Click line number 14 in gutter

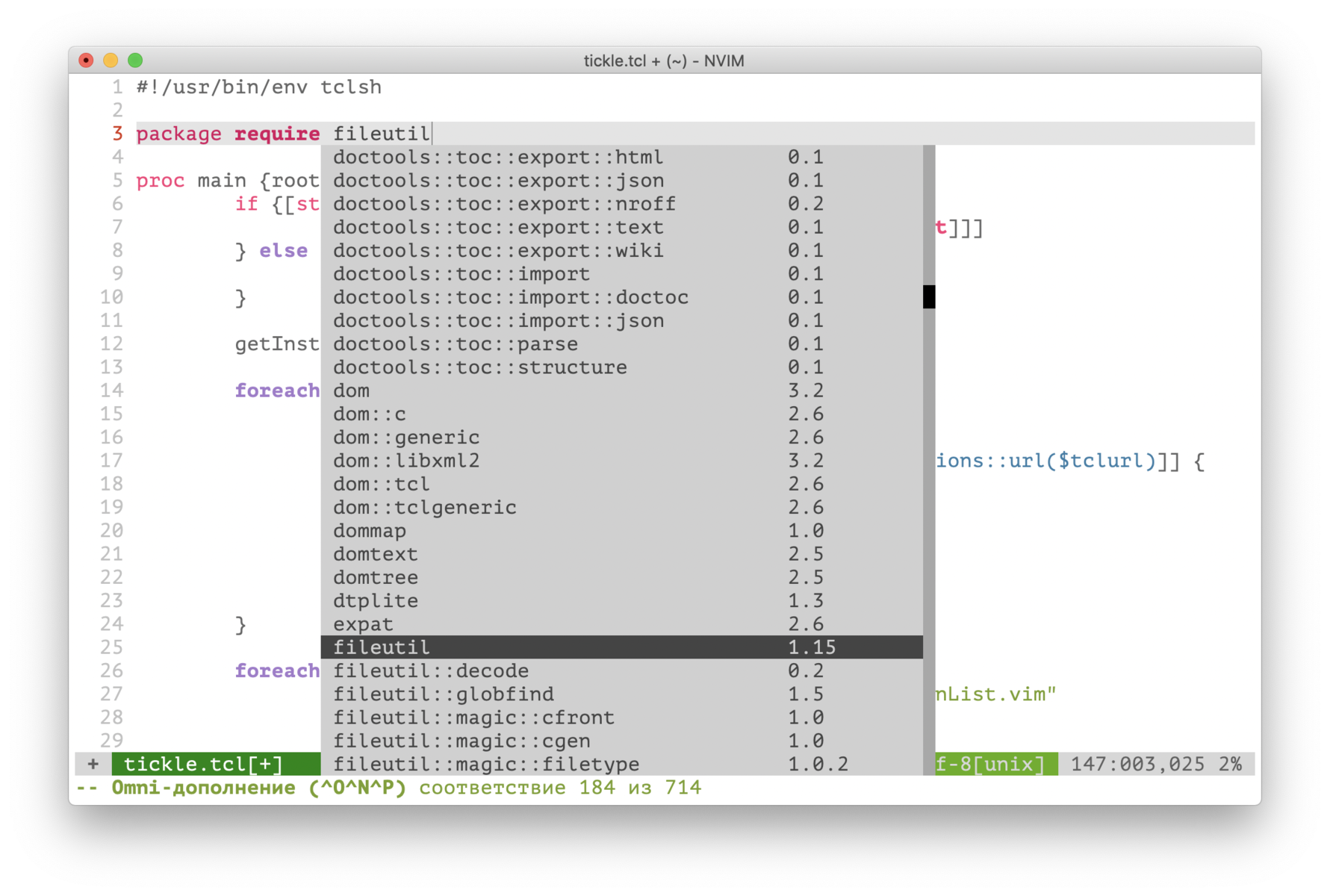(111, 391)
